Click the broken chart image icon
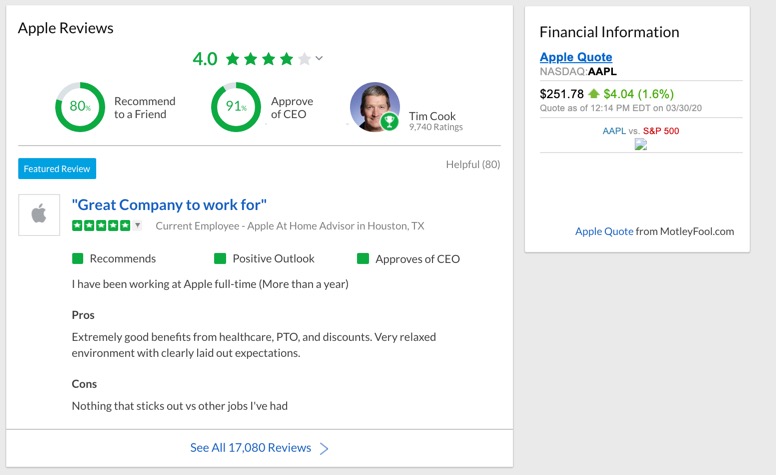This screenshot has width=776, height=475. [x=641, y=144]
